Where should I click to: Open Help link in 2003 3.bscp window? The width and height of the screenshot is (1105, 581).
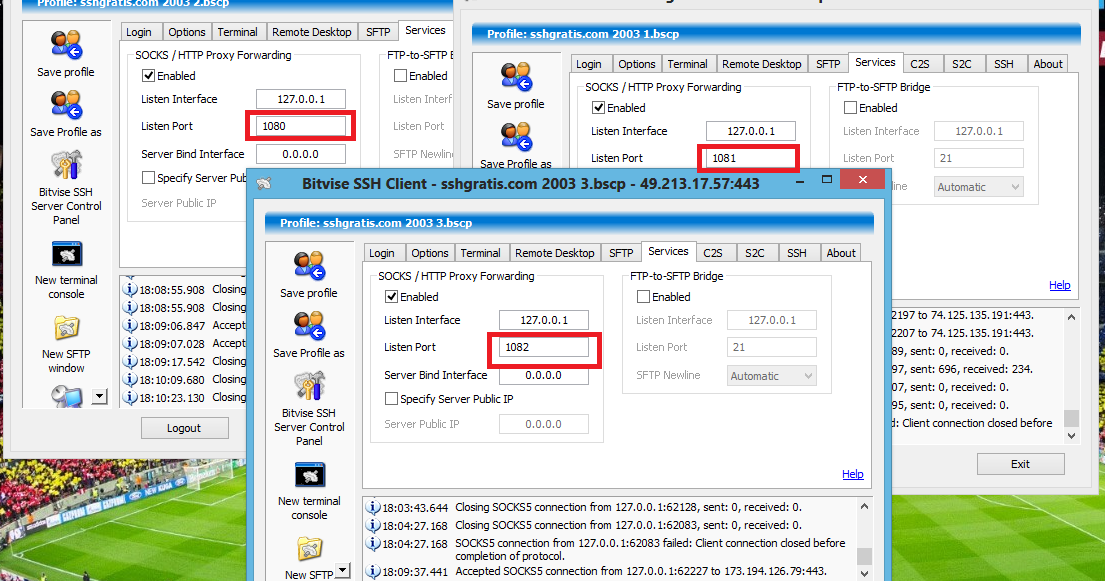point(853,475)
